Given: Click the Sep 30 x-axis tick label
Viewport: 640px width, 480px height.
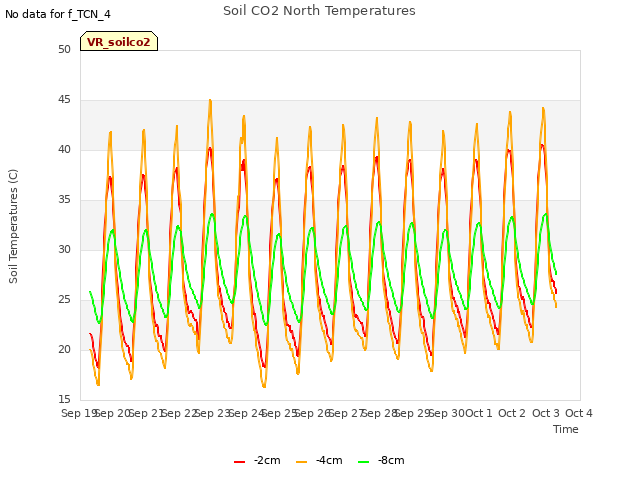Looking at the screenshot, I should tap(447, 413).
